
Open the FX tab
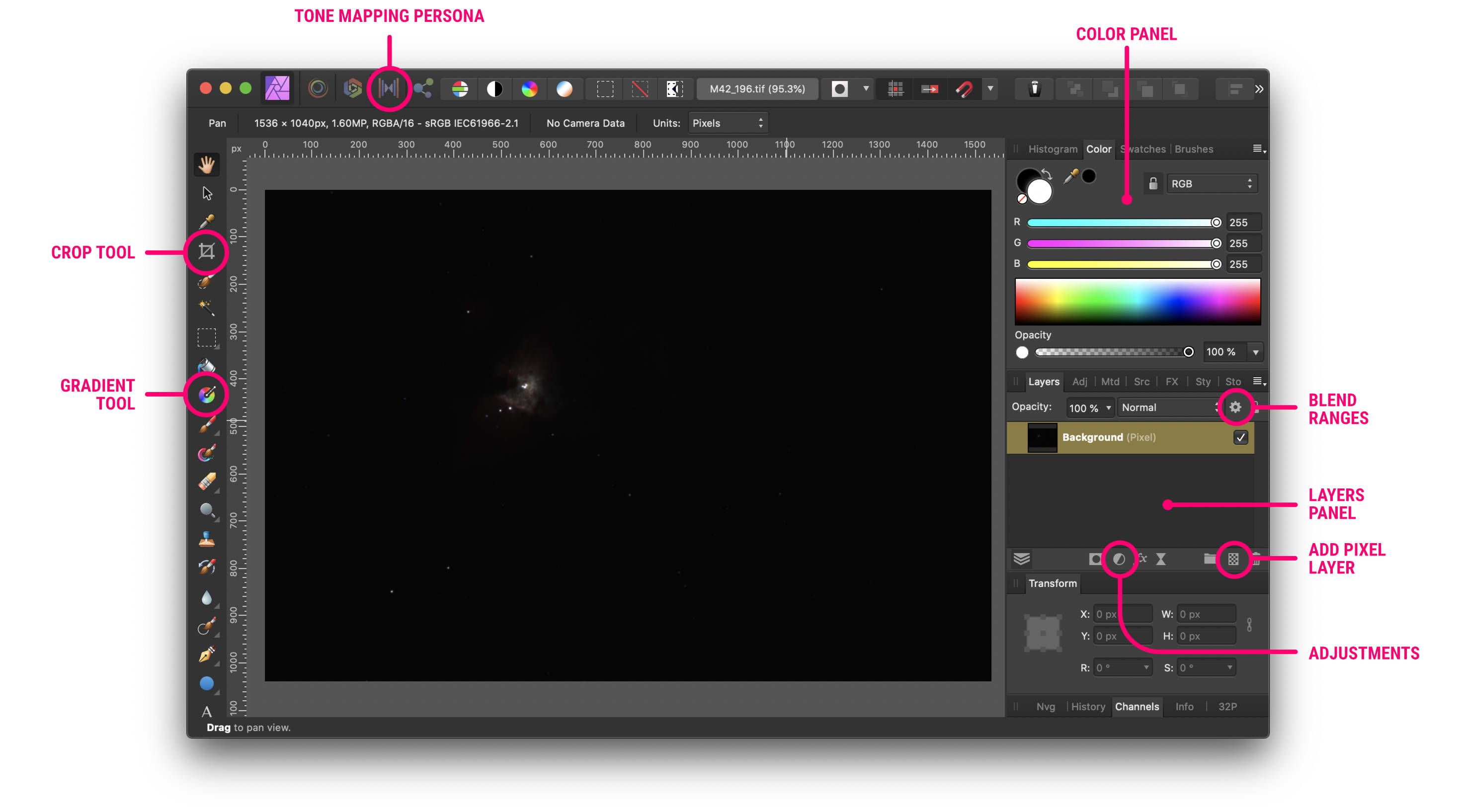click(x=1171, y=382)
